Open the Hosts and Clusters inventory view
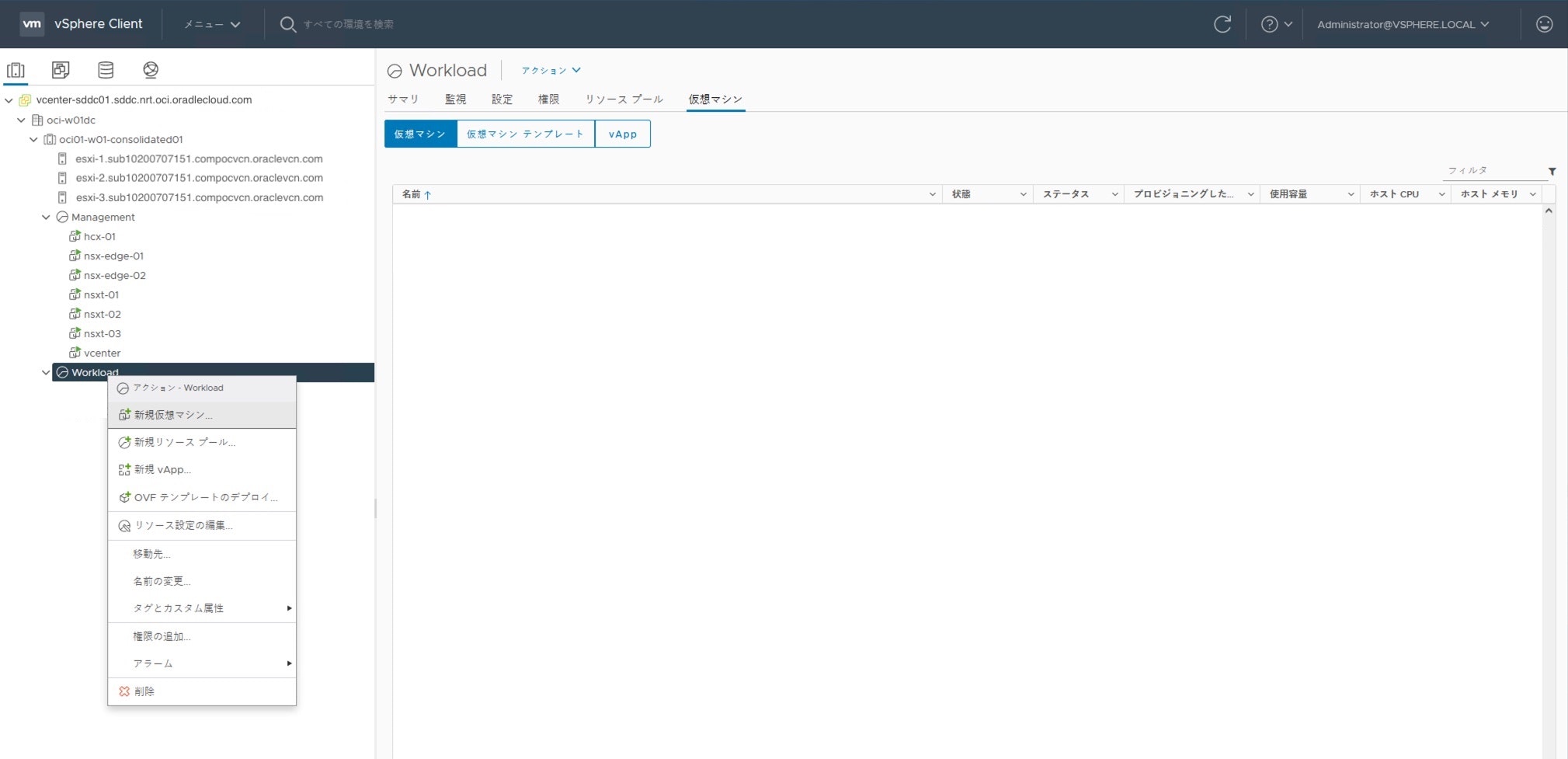 pyautogui.click(x=16, y=70)
